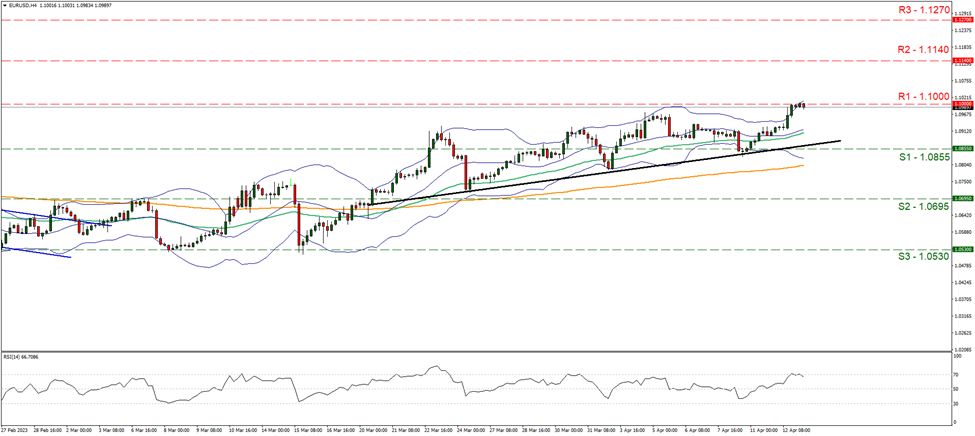Click the red 1.11400 price tag on axis
The width and height of the screenshot is (975, 436).
click(962, 61)
